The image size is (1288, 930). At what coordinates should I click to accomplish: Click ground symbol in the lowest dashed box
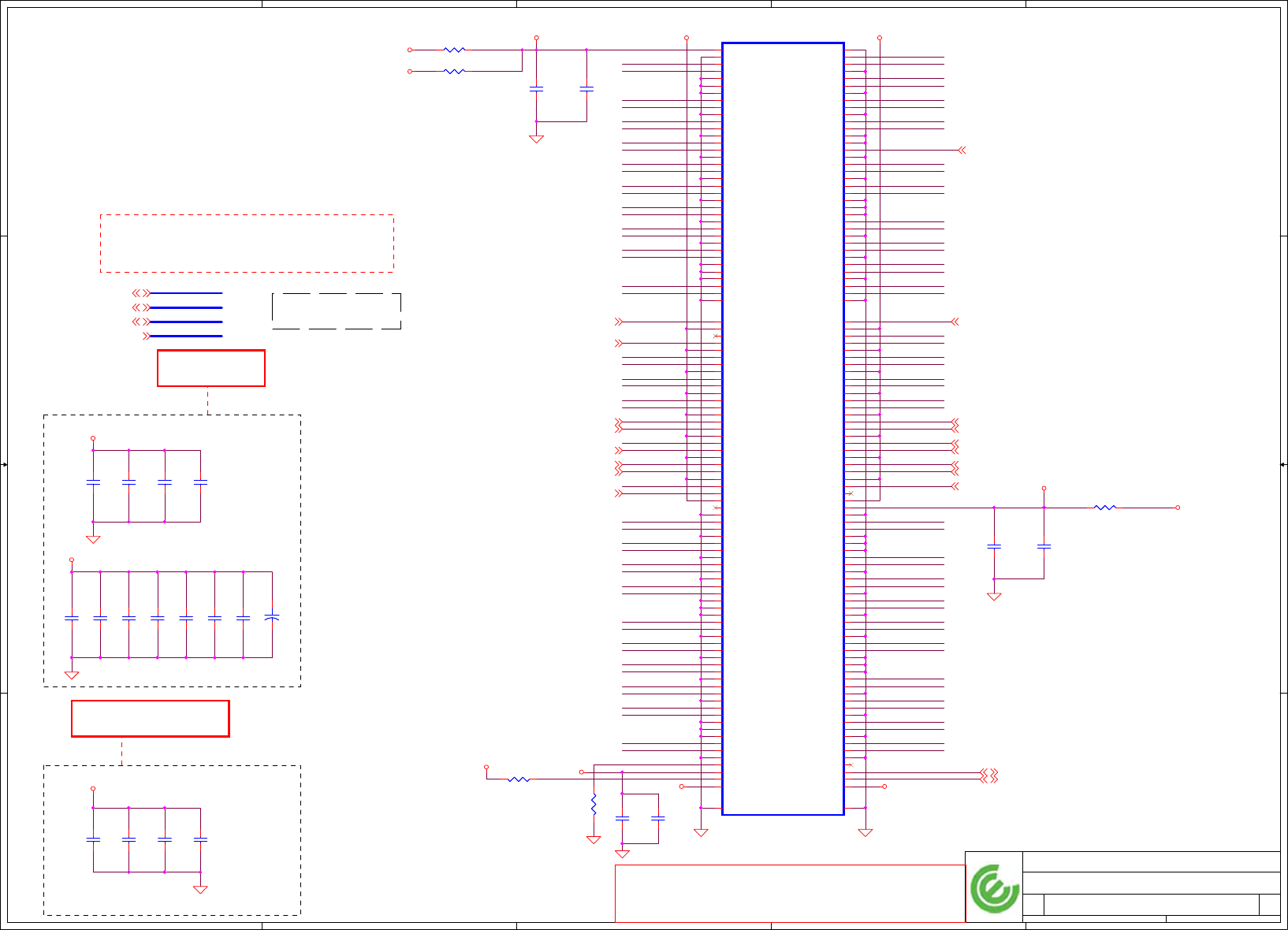200,889
